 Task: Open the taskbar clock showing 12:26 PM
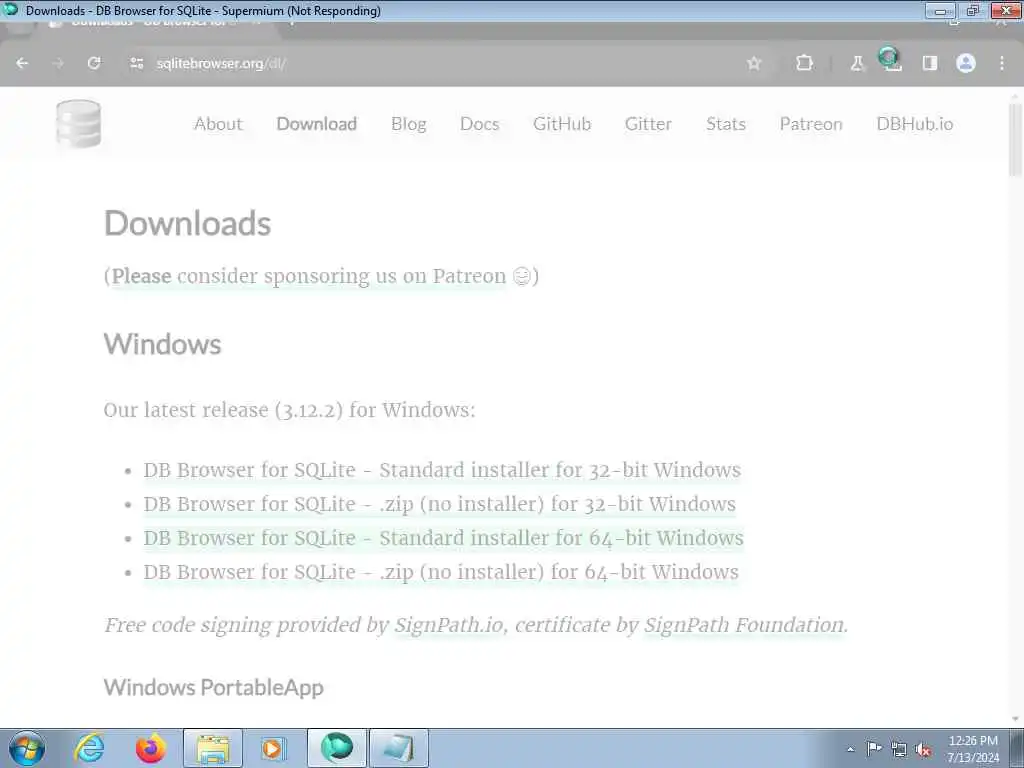click(973, 749)
